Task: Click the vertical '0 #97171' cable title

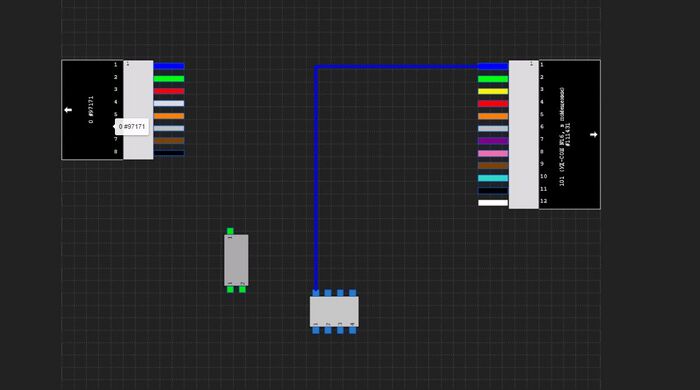Action: [x=91, y=110]
